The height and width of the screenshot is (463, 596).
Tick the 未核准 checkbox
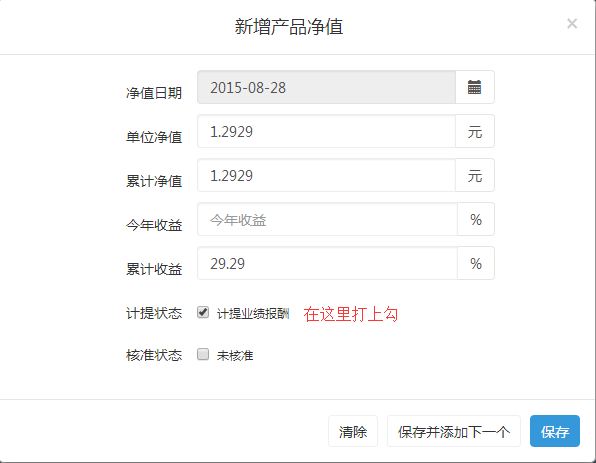pos(203,354)
